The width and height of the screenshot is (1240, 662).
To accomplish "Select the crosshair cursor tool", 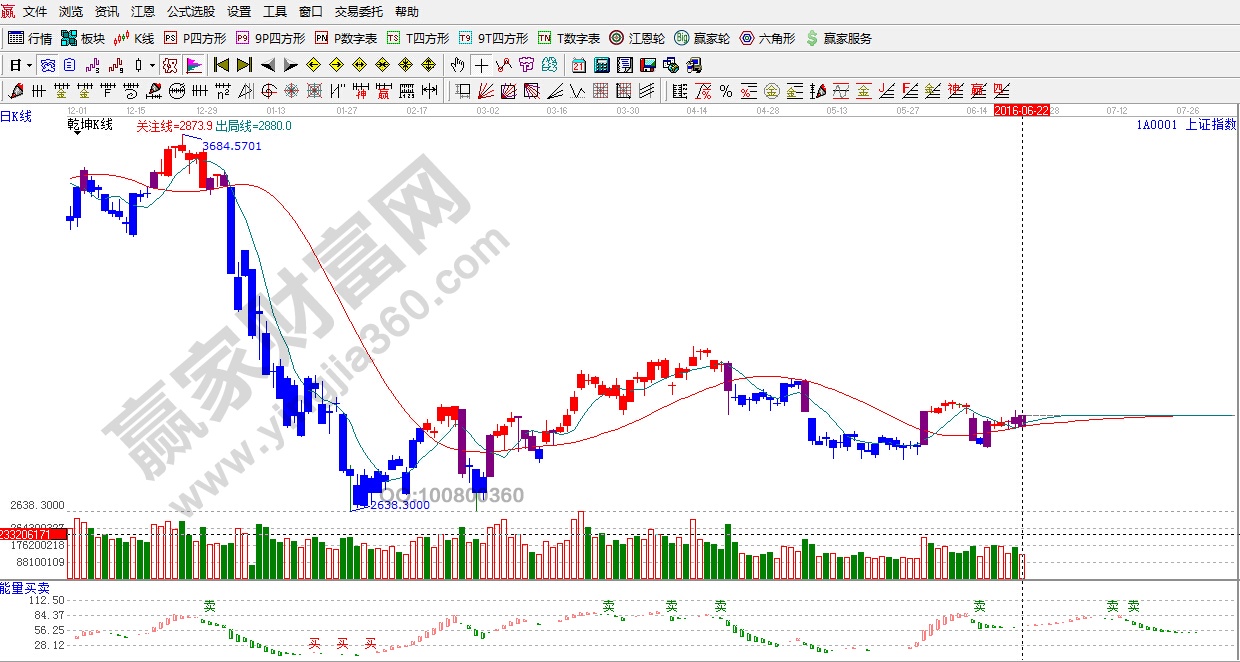I will pos(481,65).
